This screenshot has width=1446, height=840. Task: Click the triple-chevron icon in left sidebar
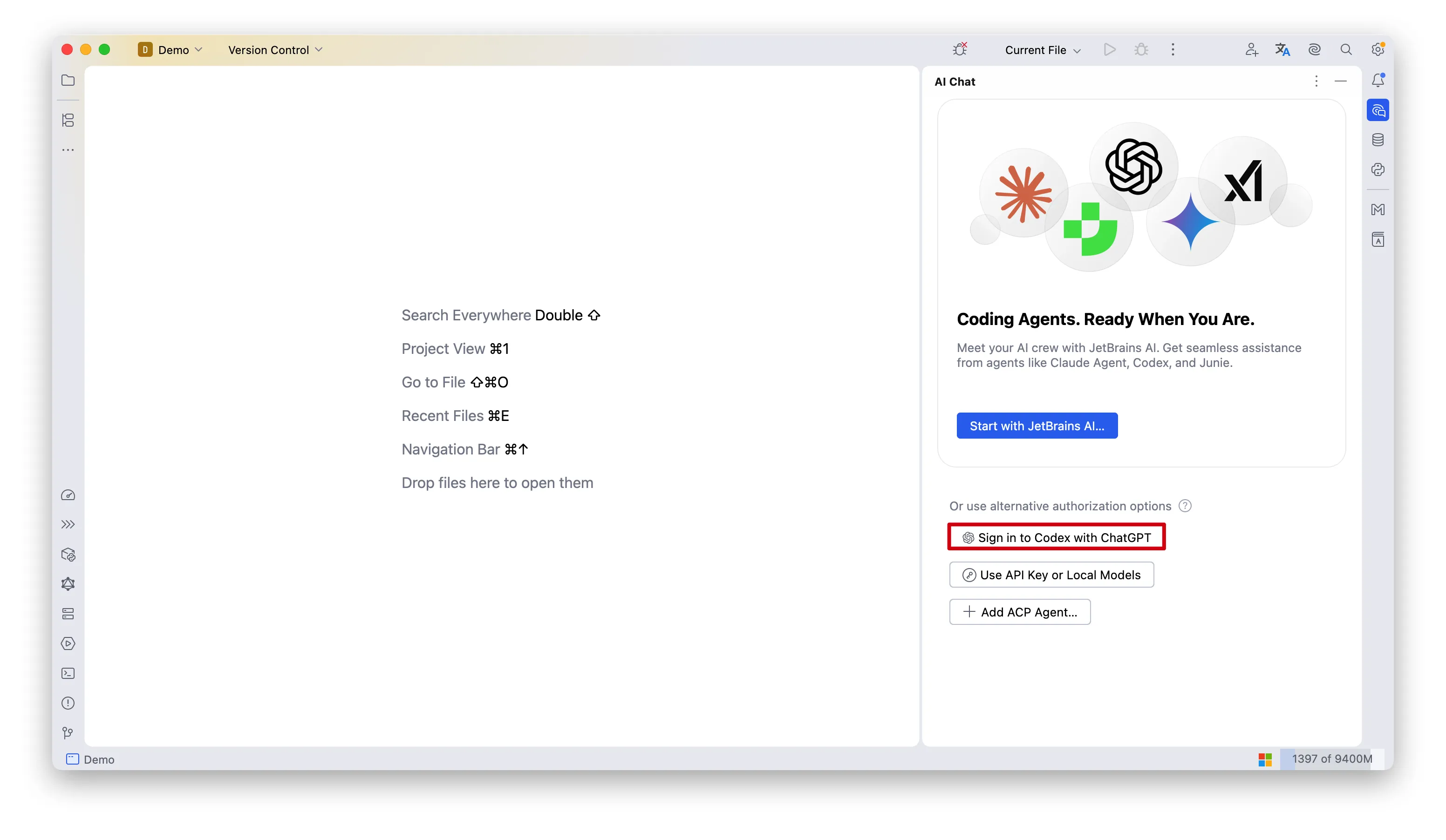pyautogui.click(x=68, y=525)
